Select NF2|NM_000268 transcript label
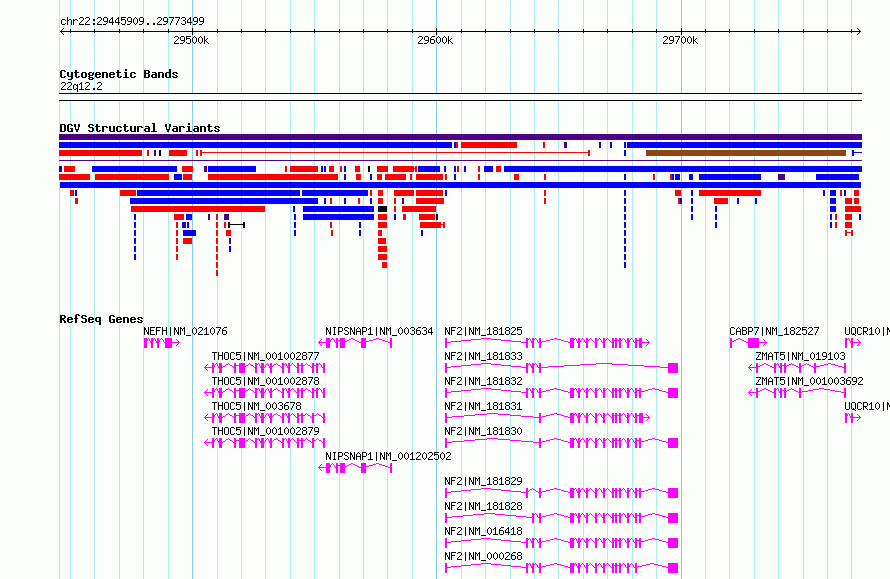Image resolution: width=890 pixels, height=579 pixels. pyautogui.click(x=483, y=556)
